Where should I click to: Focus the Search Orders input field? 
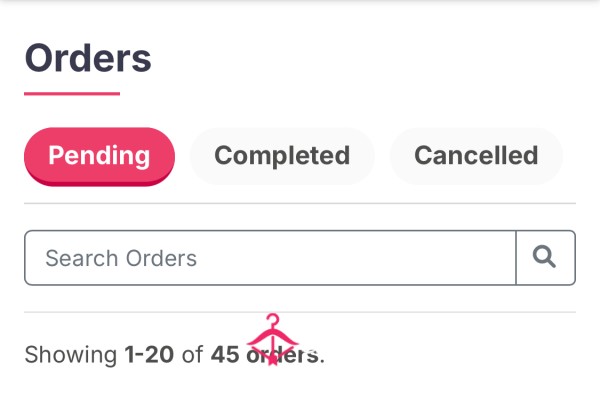click(x=270, y=258)
